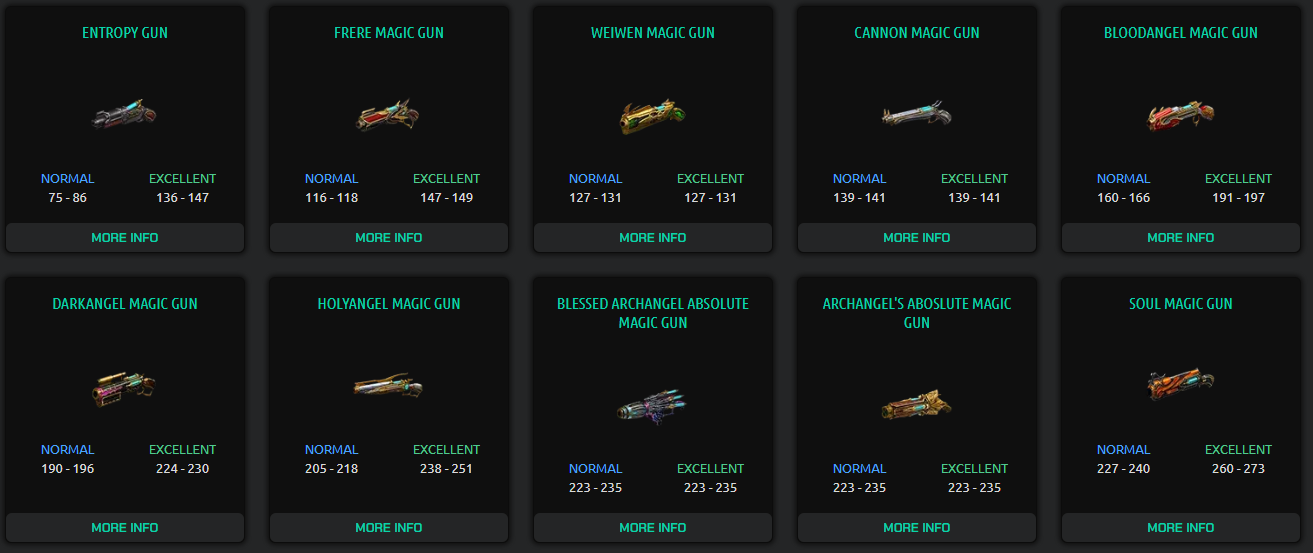1313x553 pixels.
Task: Click the Soul Magic Gun title
Action: point(1181,304)
